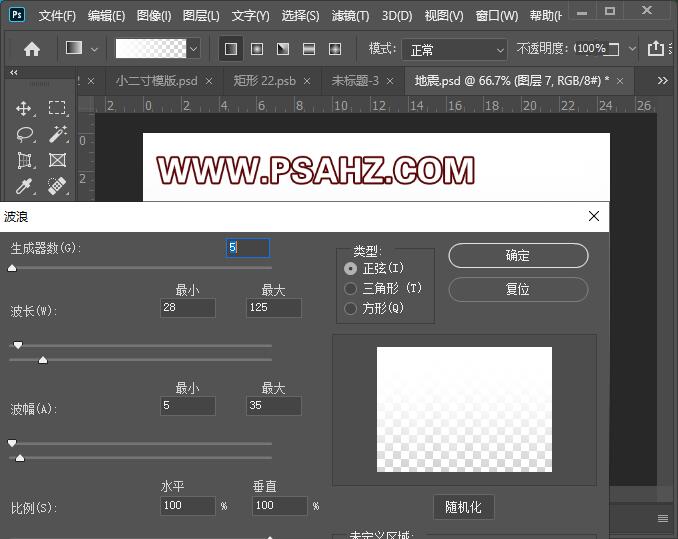Click the 确定 button

tap(518, 255)
